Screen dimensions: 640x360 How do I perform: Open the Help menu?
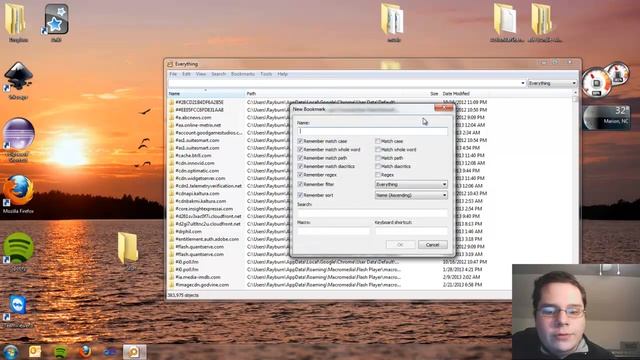pyautogui.click(x=282, y=74)
